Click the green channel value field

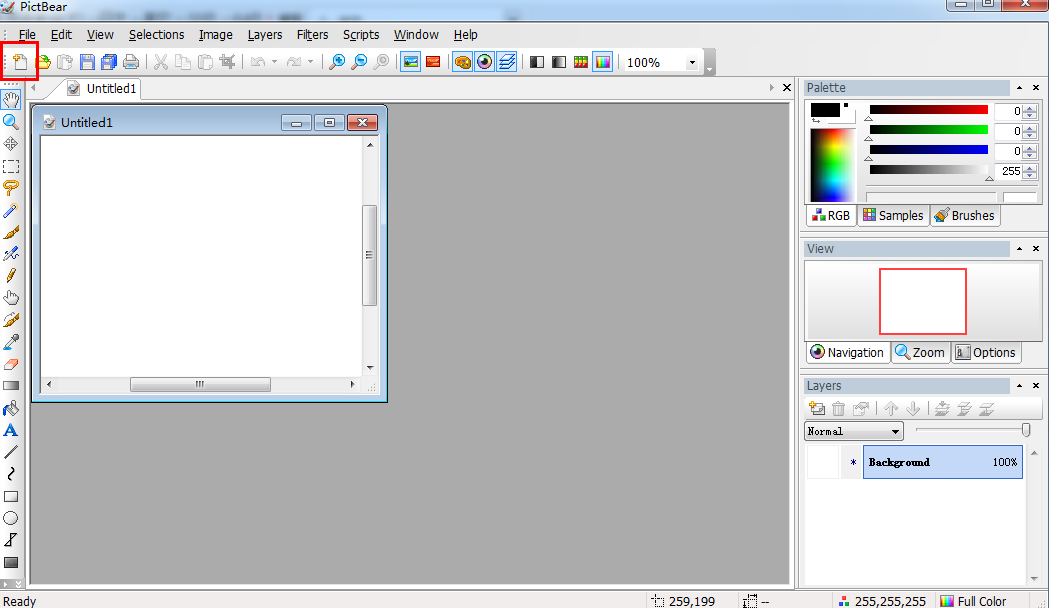(x=1009, y=131)
